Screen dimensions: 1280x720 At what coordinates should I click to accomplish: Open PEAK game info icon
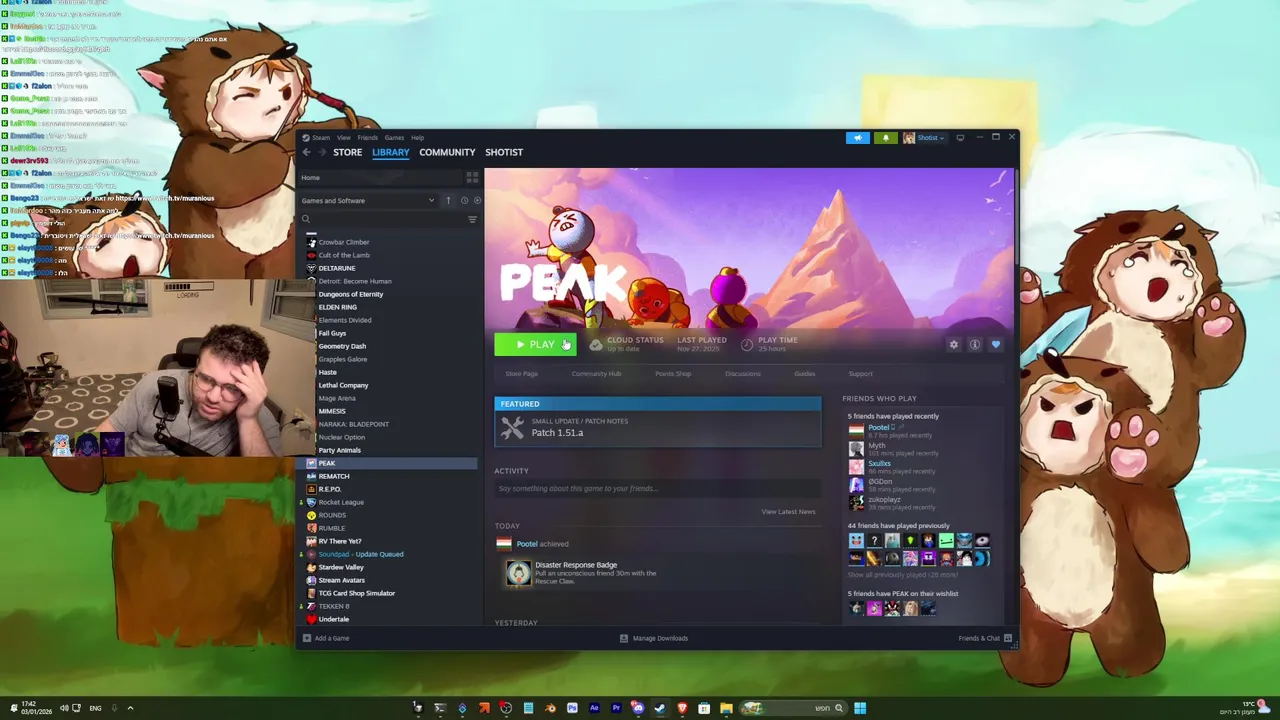pyautogui.click(x=974, y=344)
